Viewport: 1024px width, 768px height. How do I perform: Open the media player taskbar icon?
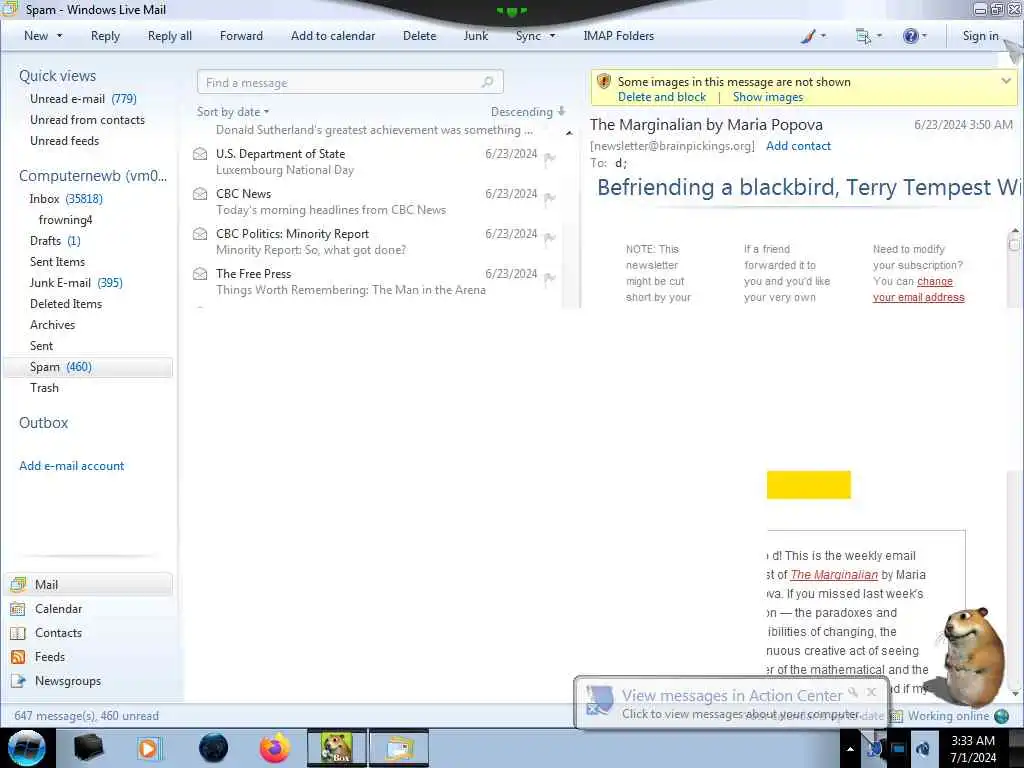[x=149, y=748]
